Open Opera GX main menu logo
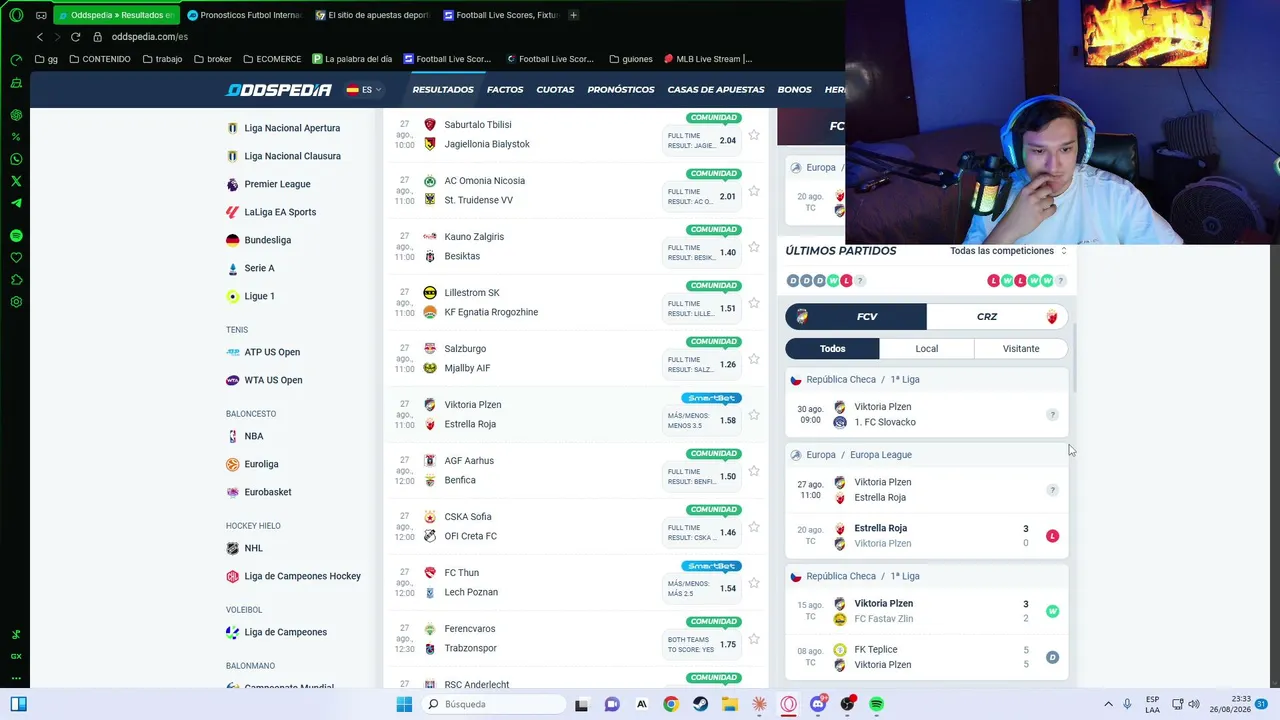Viewport: 1280px width, 720px height. click(16, 15)
